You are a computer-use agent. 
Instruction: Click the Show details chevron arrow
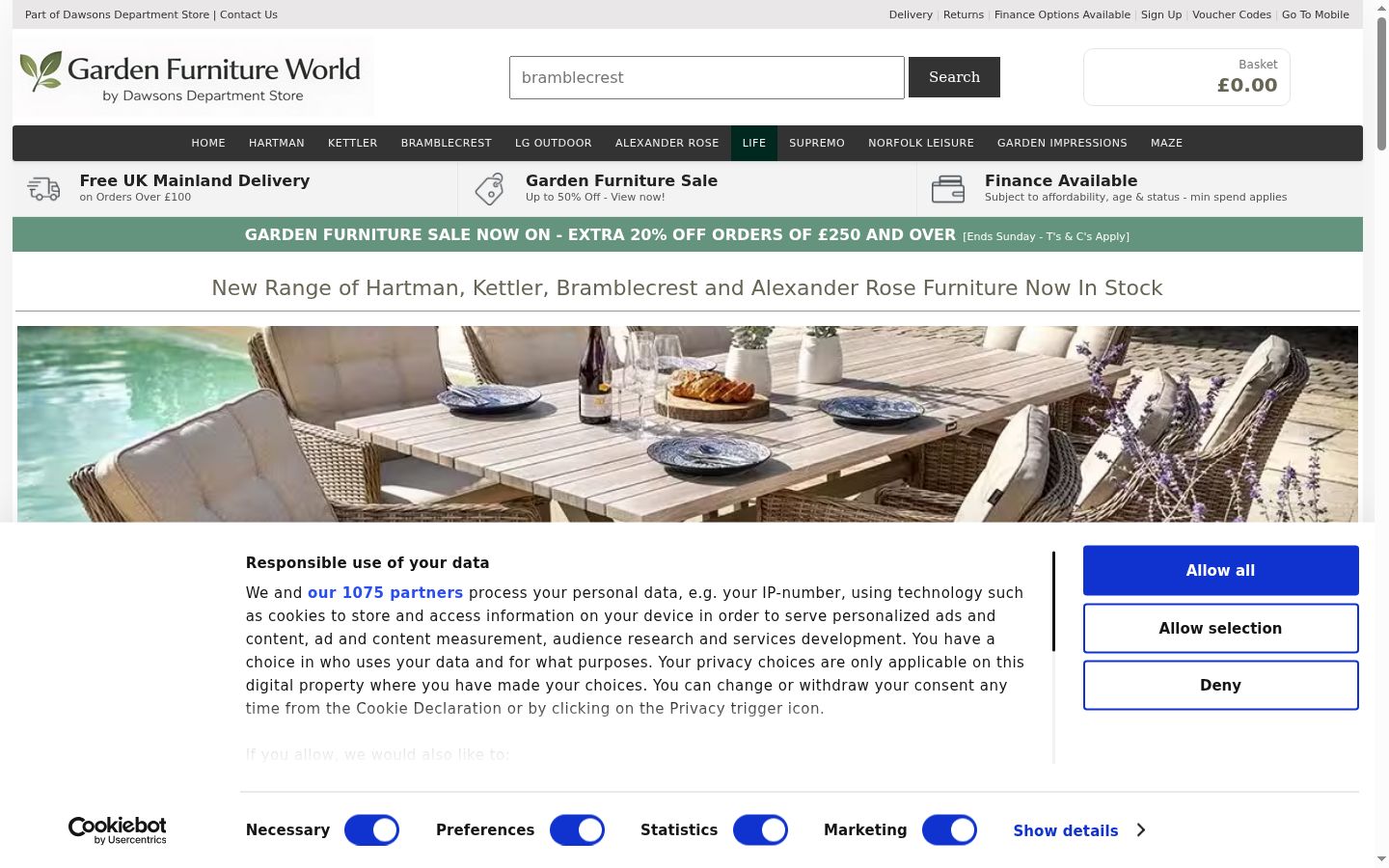point(1141,830)
